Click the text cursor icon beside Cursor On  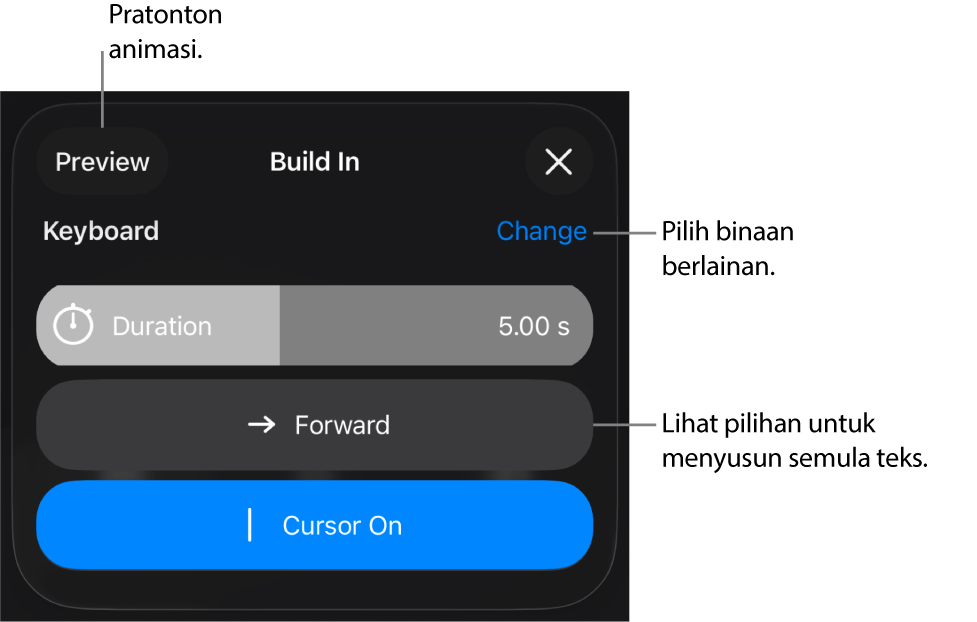click(250, 525)
